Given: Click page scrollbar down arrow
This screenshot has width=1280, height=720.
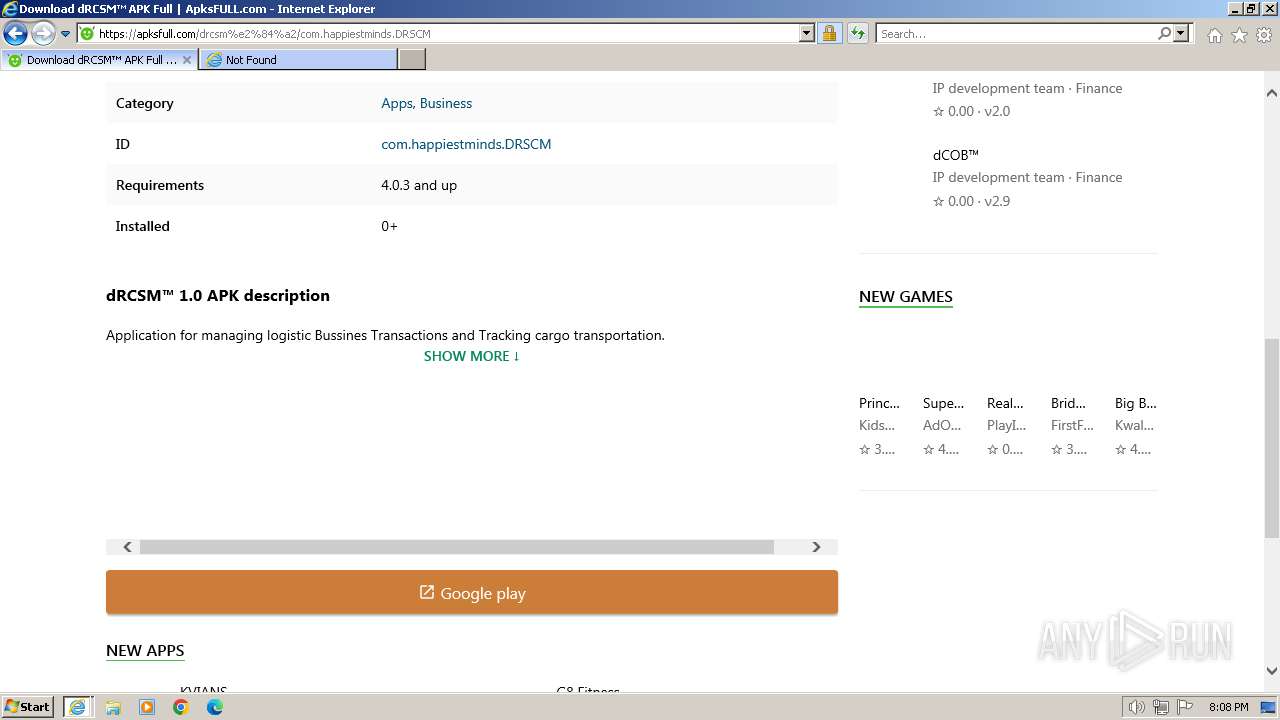Looking at the screenshot, I should click(1272, 671).
